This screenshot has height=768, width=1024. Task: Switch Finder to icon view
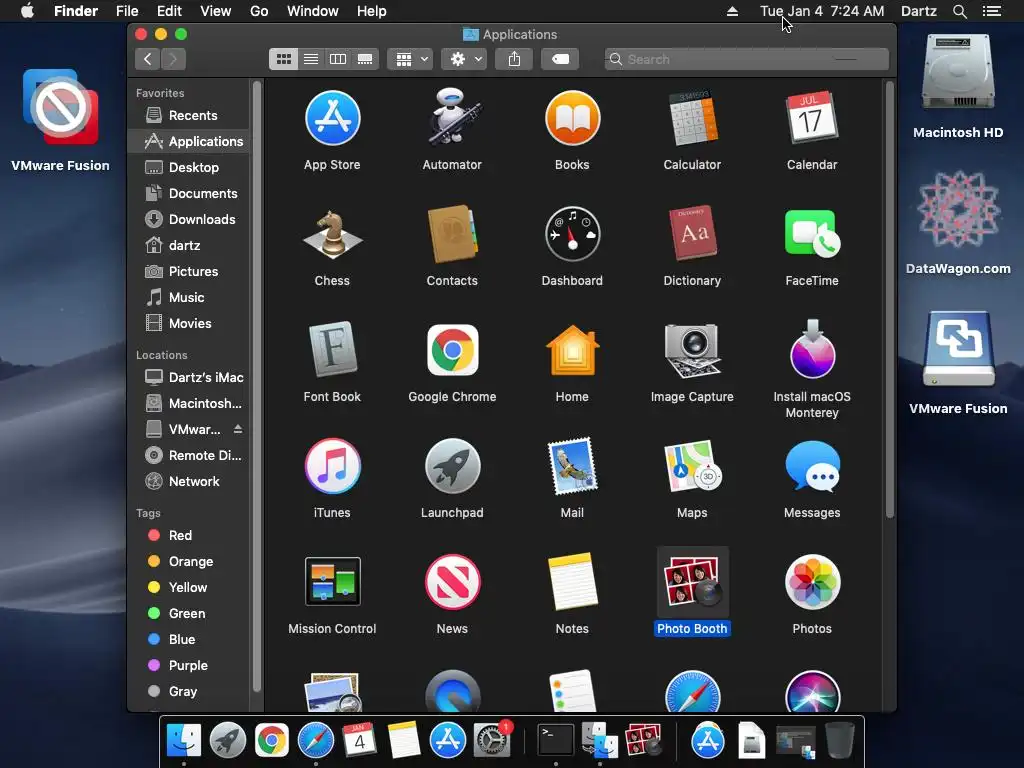(283, 59)
